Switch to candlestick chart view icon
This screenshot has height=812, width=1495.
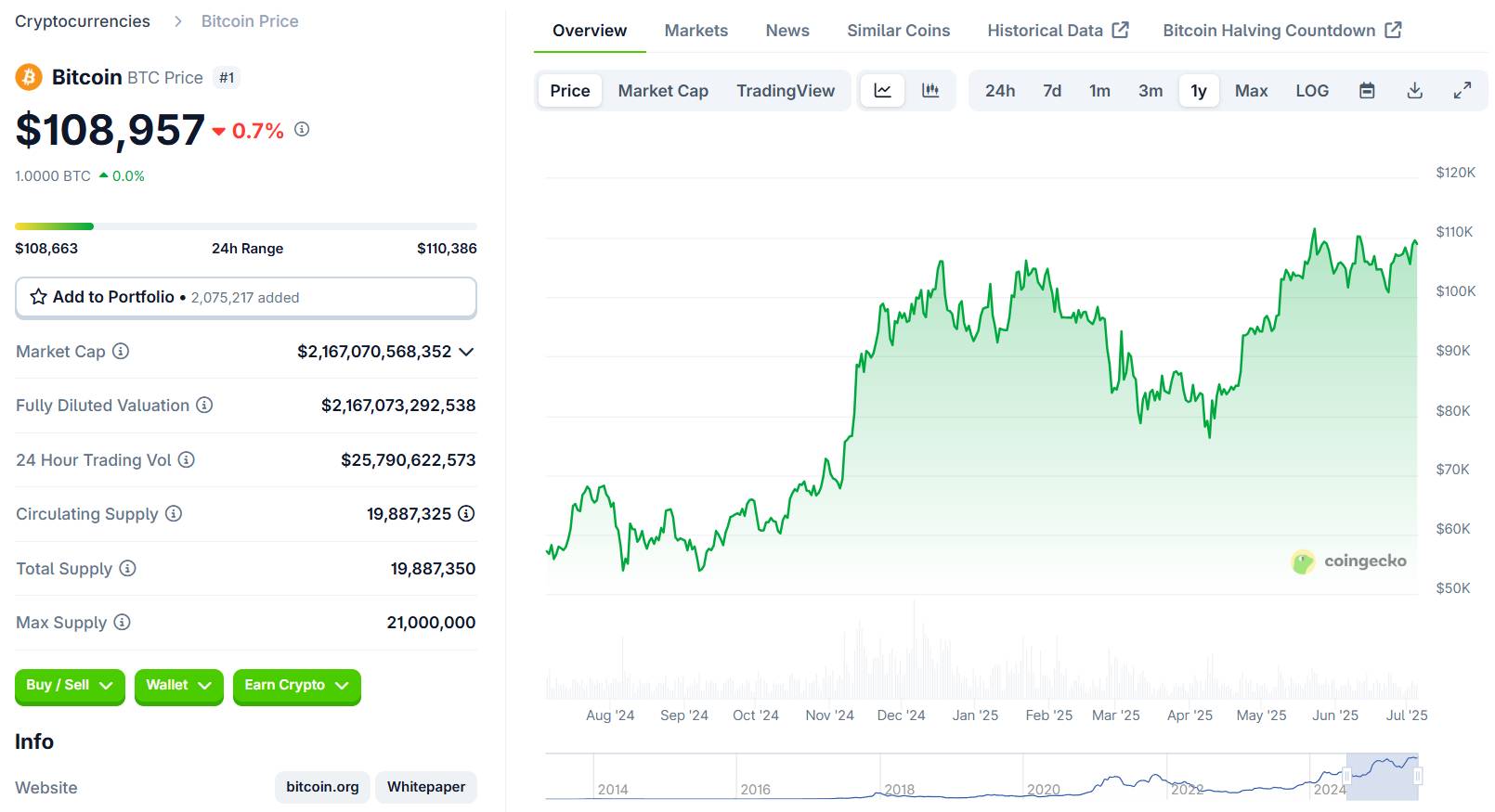pos(930,91)
